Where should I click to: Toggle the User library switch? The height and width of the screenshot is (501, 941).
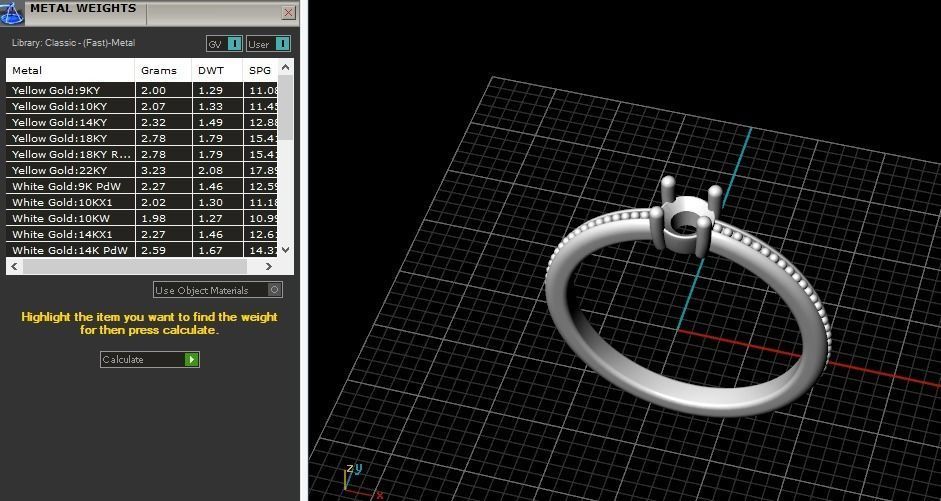coord(268,44)
